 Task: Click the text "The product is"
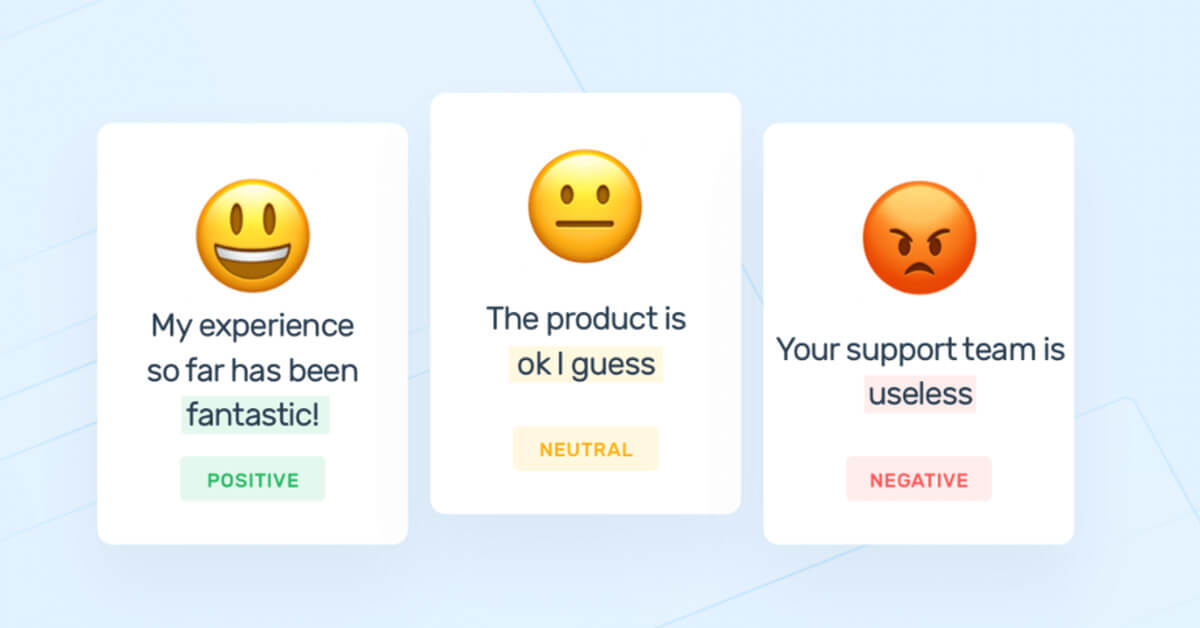pyautogui.click(x=586, y=319)
